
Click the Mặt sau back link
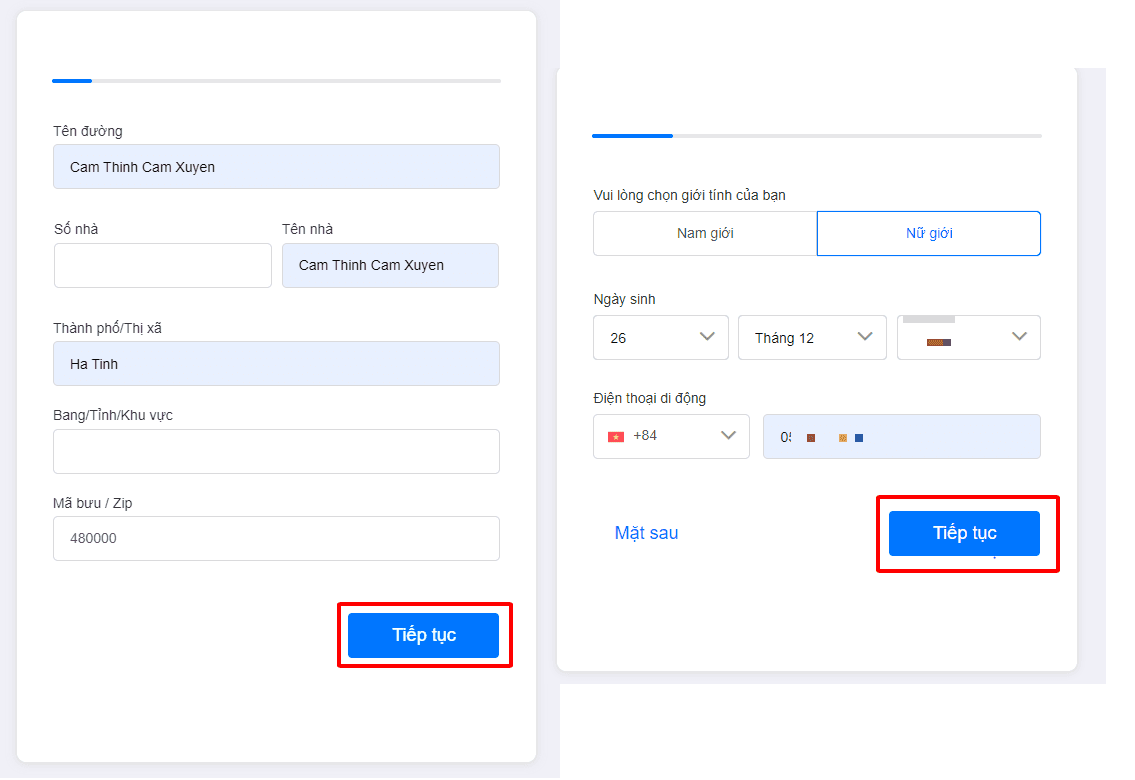pos(646,533)
